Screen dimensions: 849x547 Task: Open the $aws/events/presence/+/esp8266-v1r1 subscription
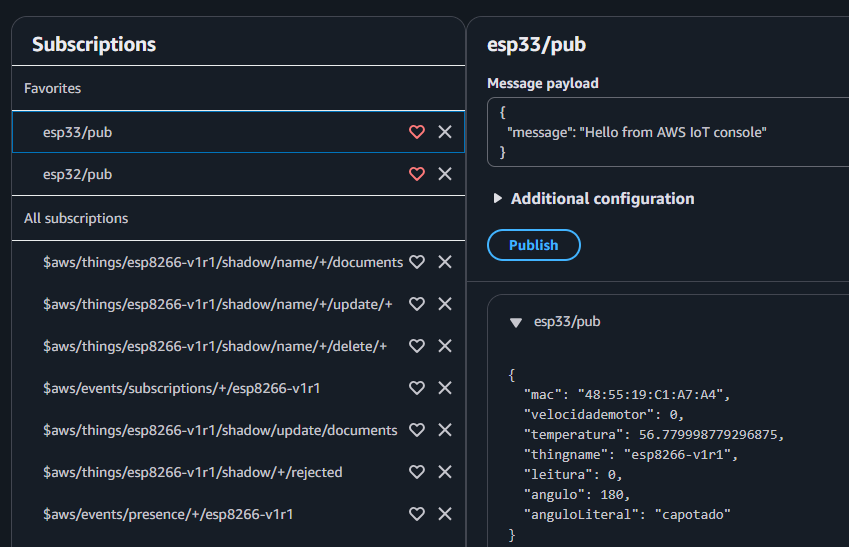pyautogui.click(x=168, y=514)
